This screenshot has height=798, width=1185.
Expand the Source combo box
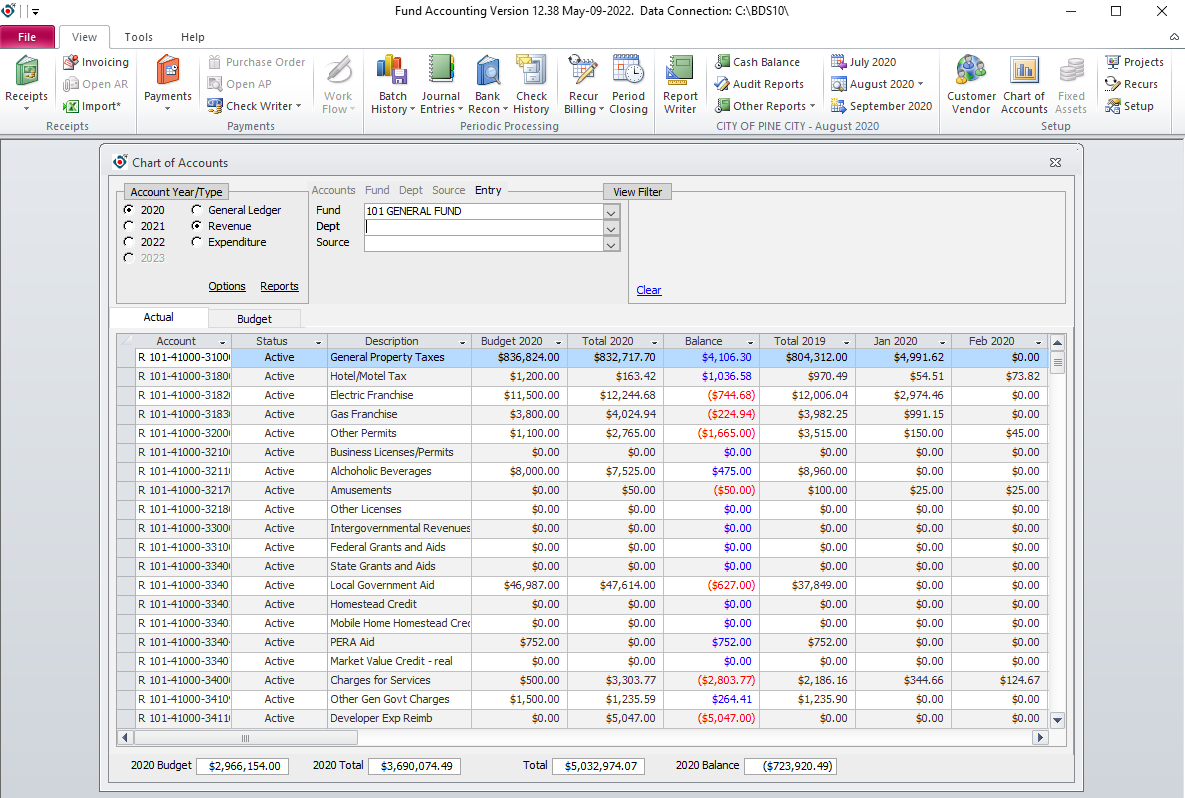[x=611, y=243]
